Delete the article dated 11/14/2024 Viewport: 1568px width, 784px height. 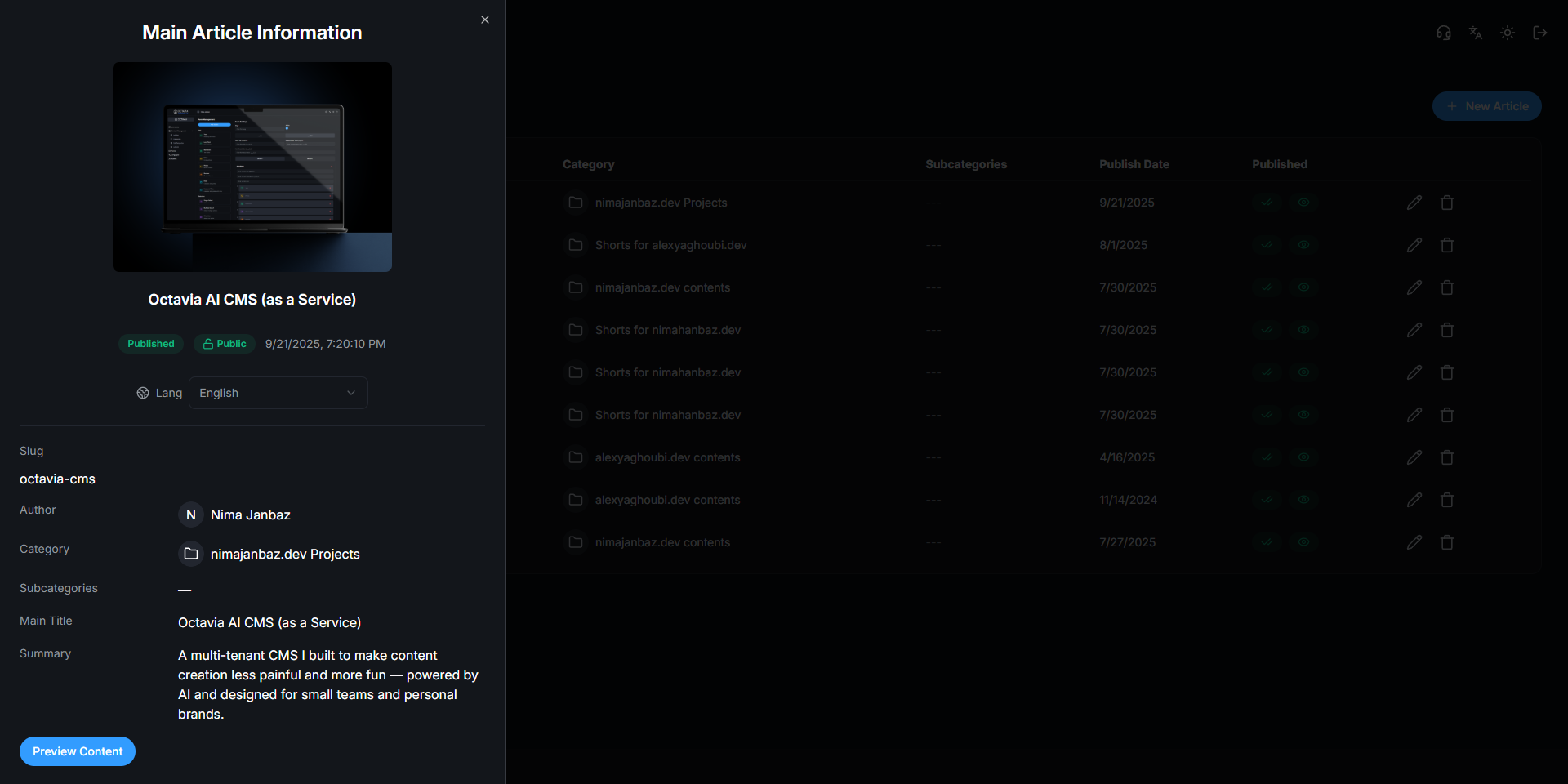click(x=1447, y=500)
